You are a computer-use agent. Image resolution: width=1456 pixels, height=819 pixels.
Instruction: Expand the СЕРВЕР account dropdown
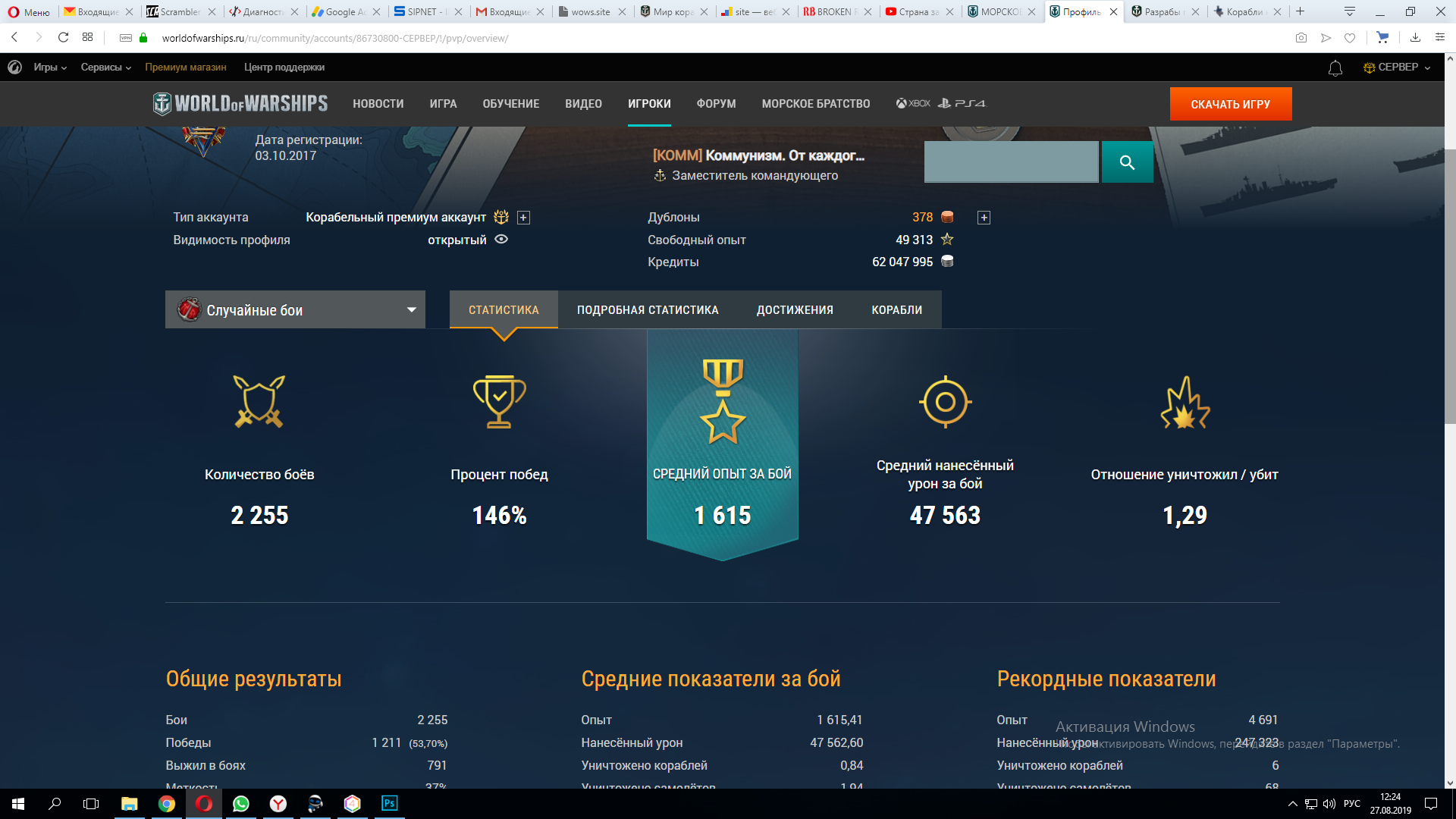[1397, 67]
